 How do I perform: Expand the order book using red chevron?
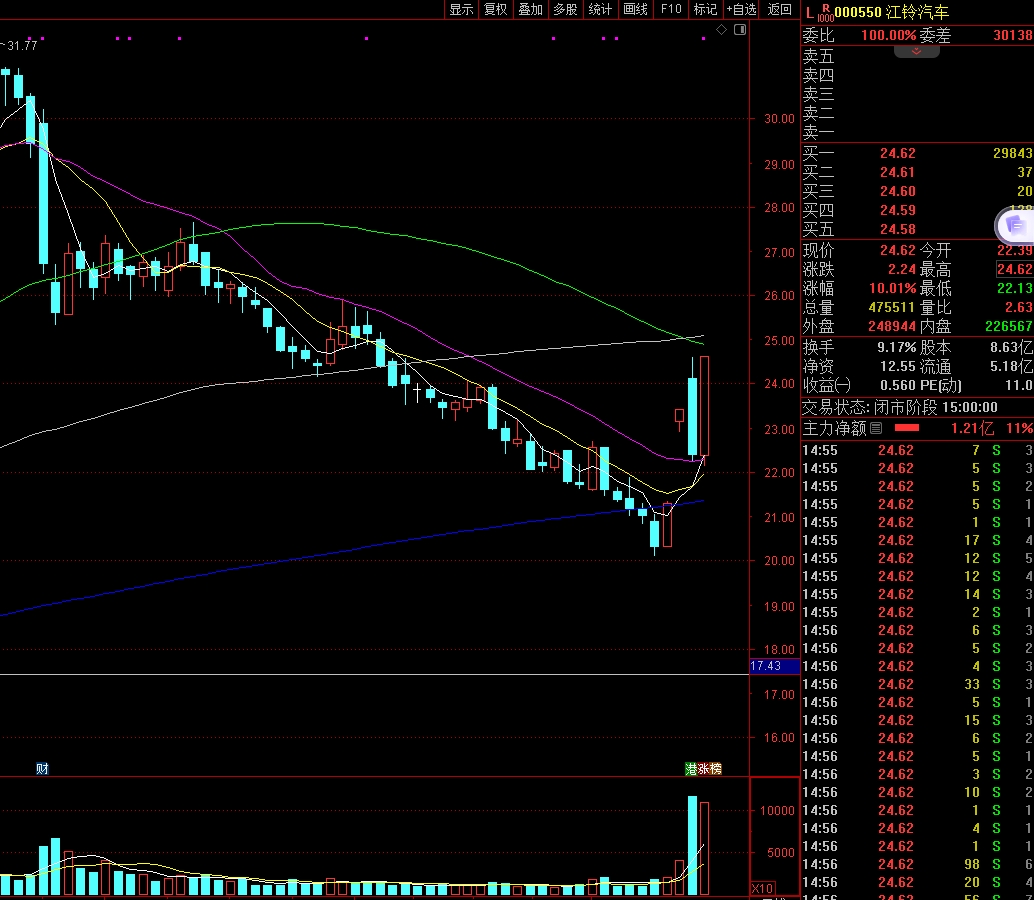tap(916, 50)
